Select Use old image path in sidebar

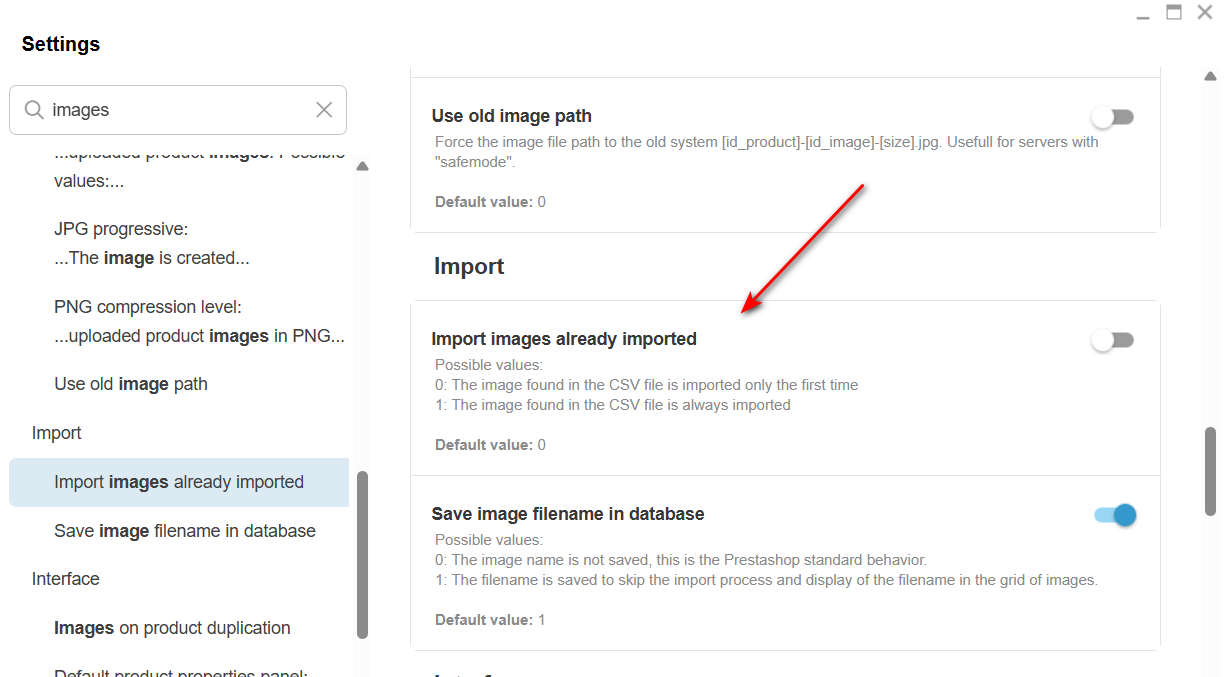pos(131,384)
